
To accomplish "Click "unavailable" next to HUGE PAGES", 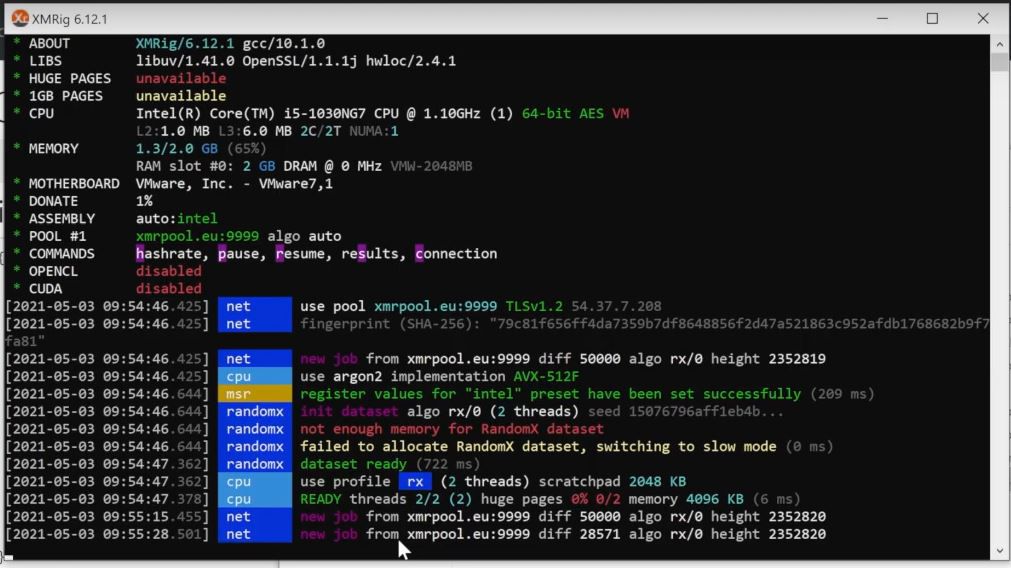I will click(181, 78).
